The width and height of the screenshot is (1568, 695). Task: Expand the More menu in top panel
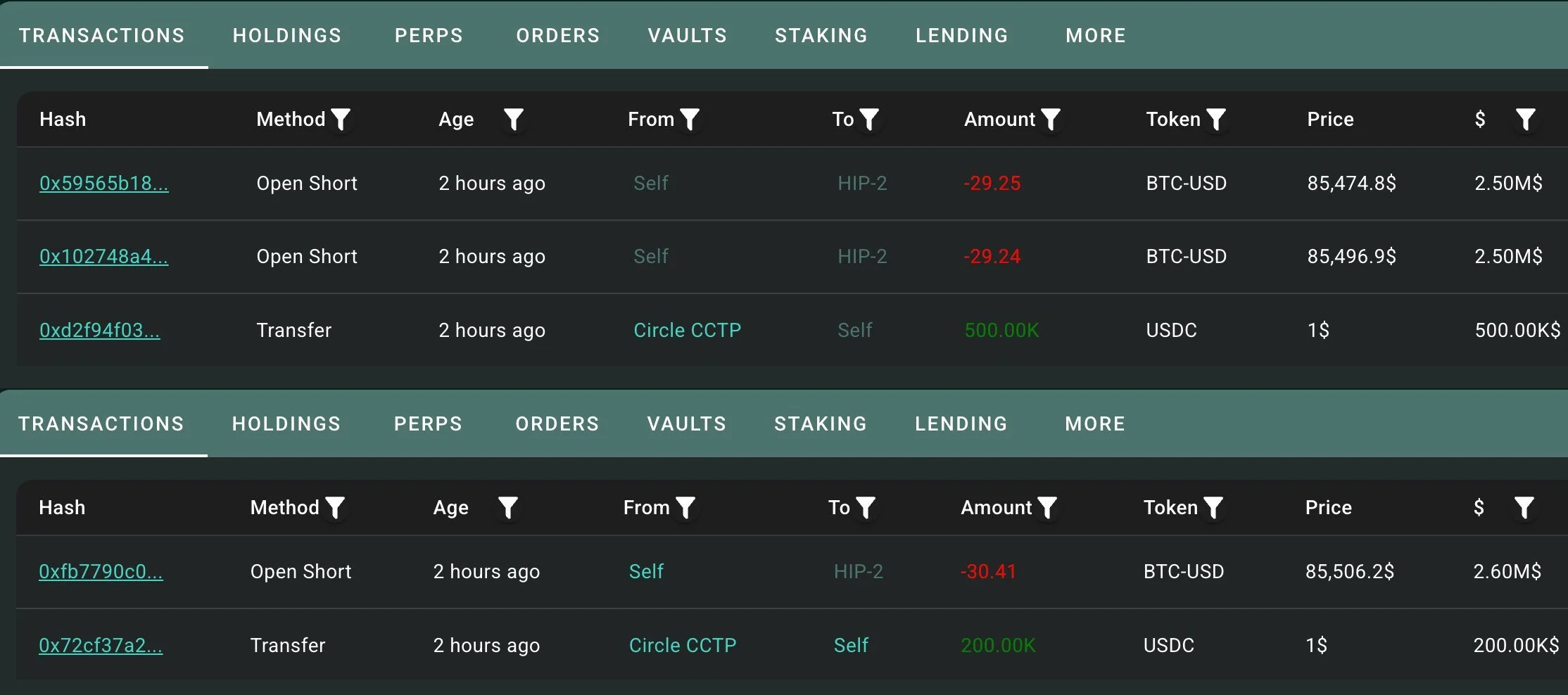click(x=1096, y=35)
